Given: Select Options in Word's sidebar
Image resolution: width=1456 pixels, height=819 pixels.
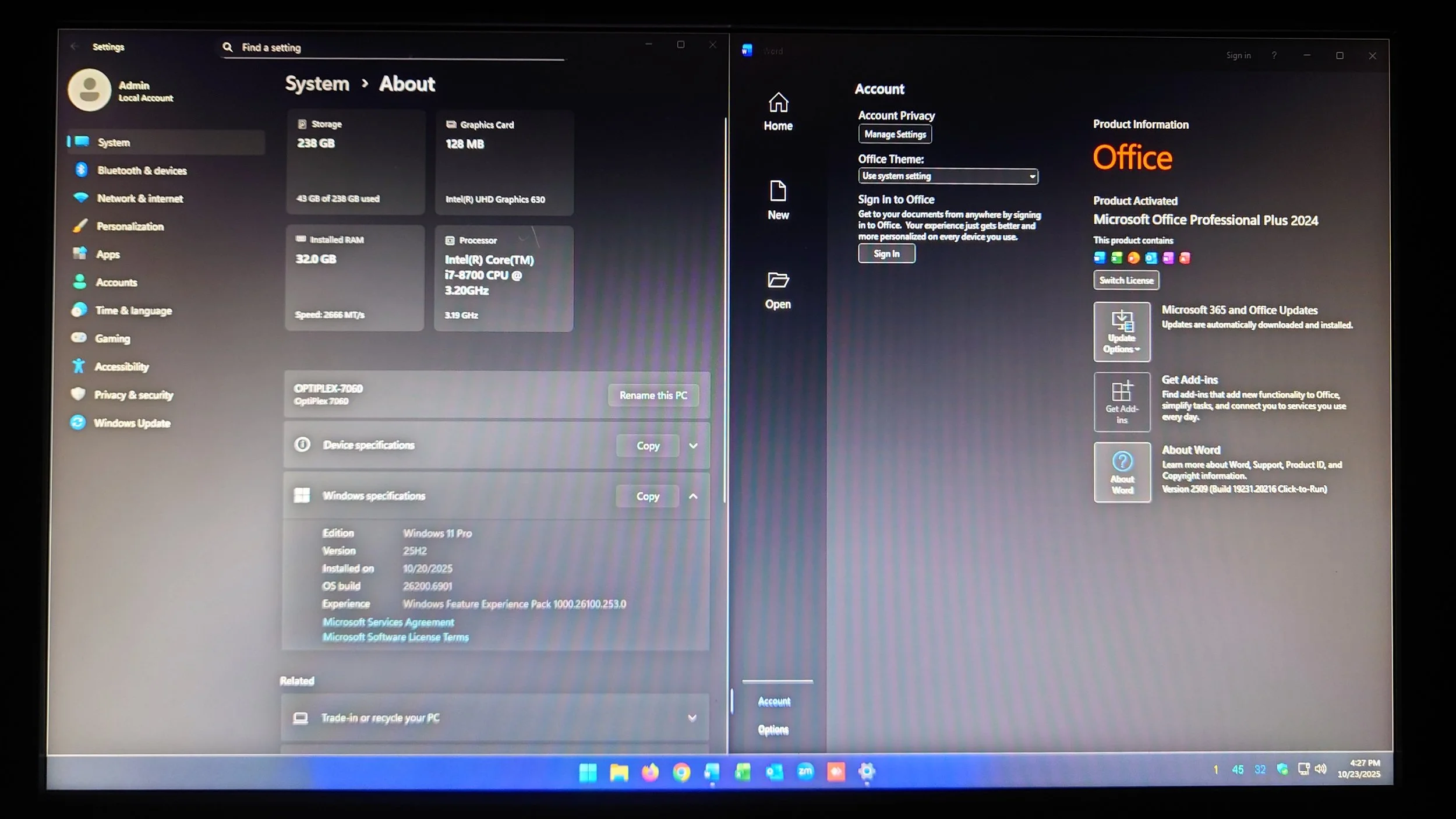Looking at the screenshot, I should coord(773,729).
